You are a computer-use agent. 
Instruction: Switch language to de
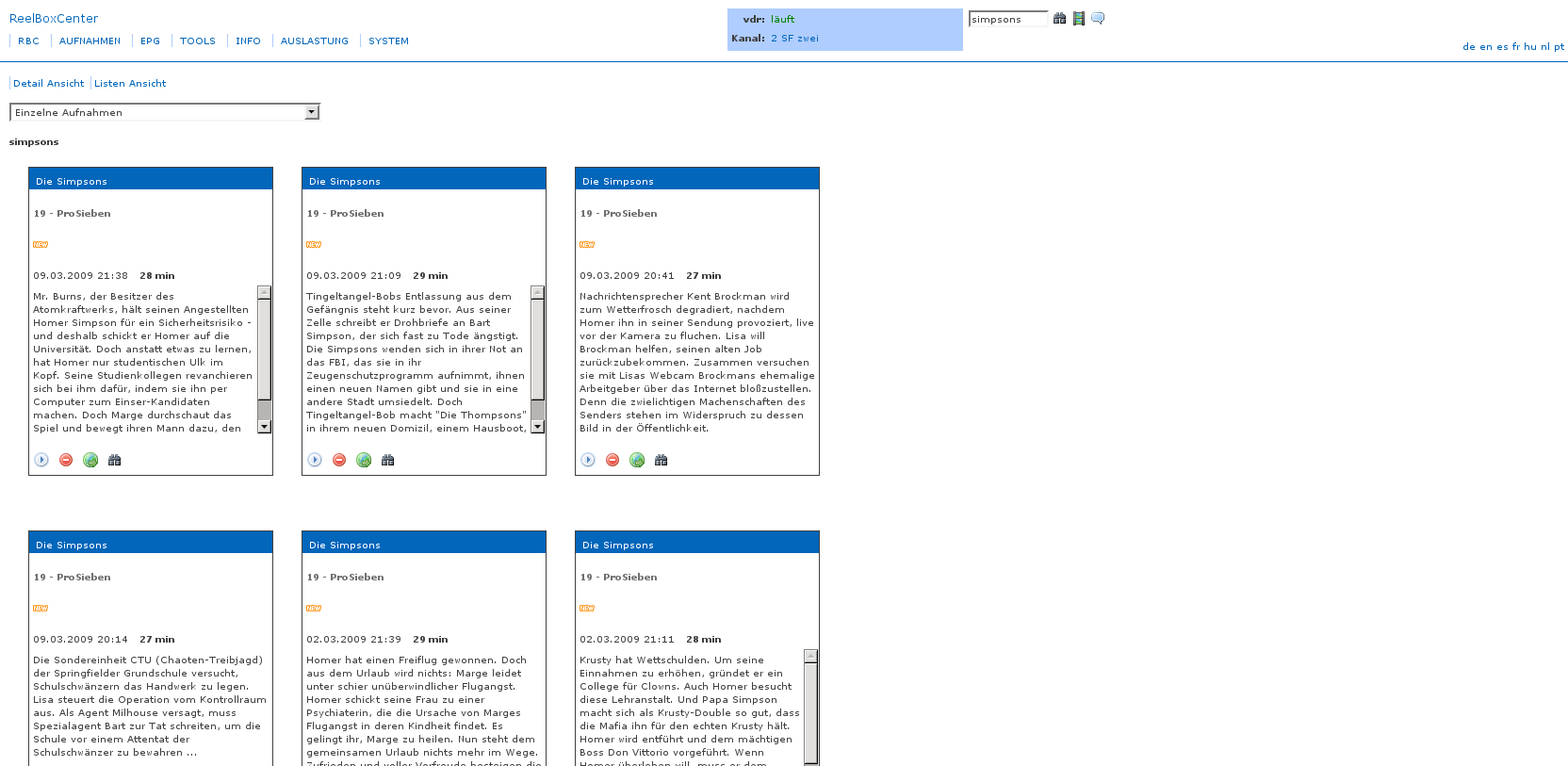(1469, 46)
